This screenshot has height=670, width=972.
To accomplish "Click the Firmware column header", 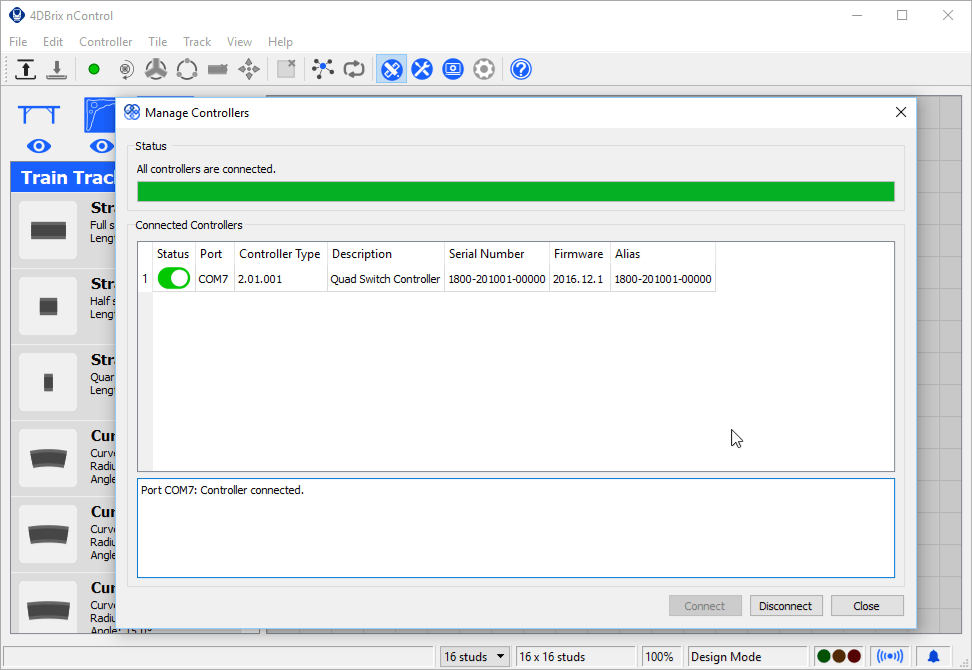I will (578, 253).
